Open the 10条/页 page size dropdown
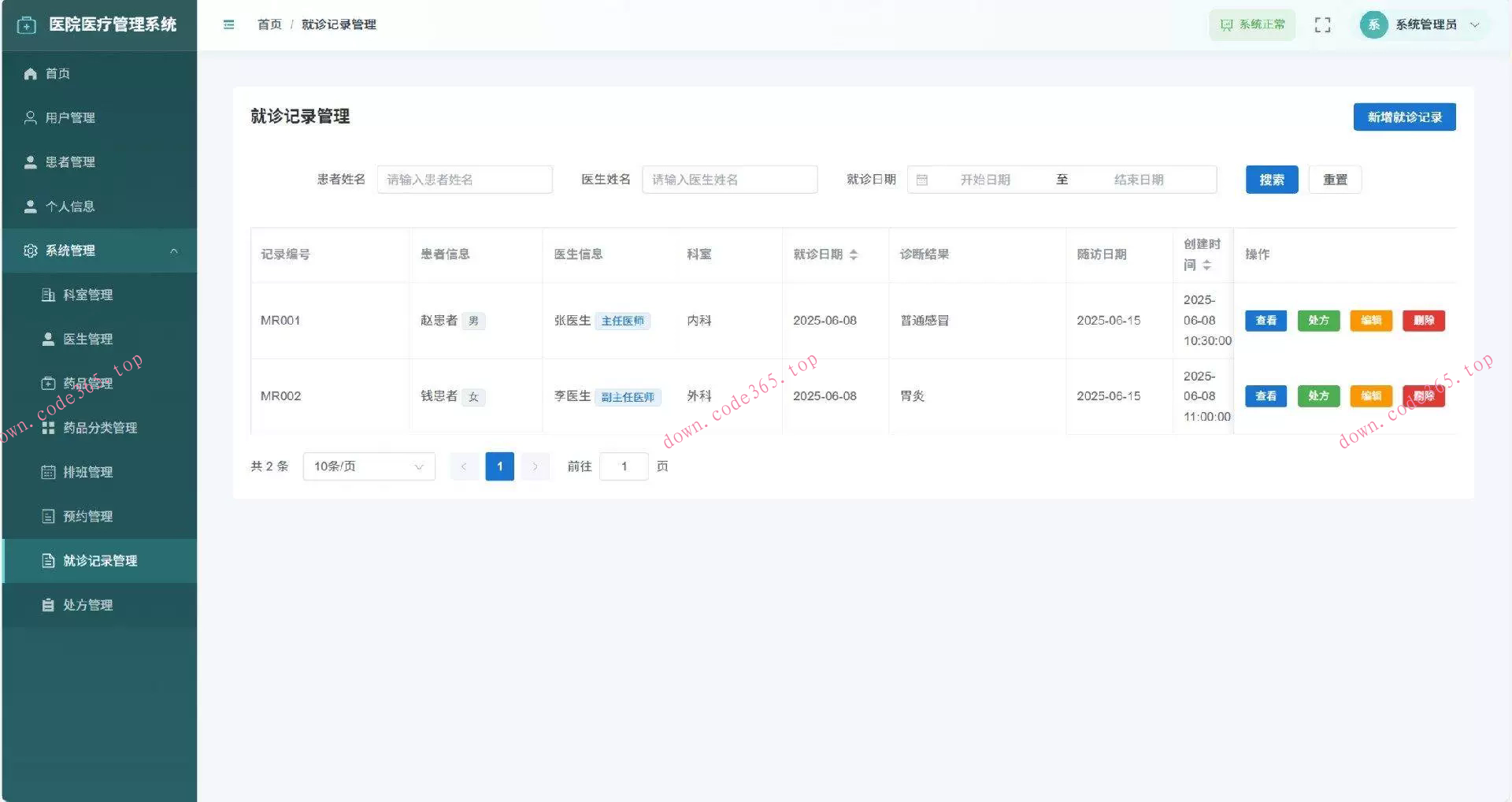 pos(369,466)
